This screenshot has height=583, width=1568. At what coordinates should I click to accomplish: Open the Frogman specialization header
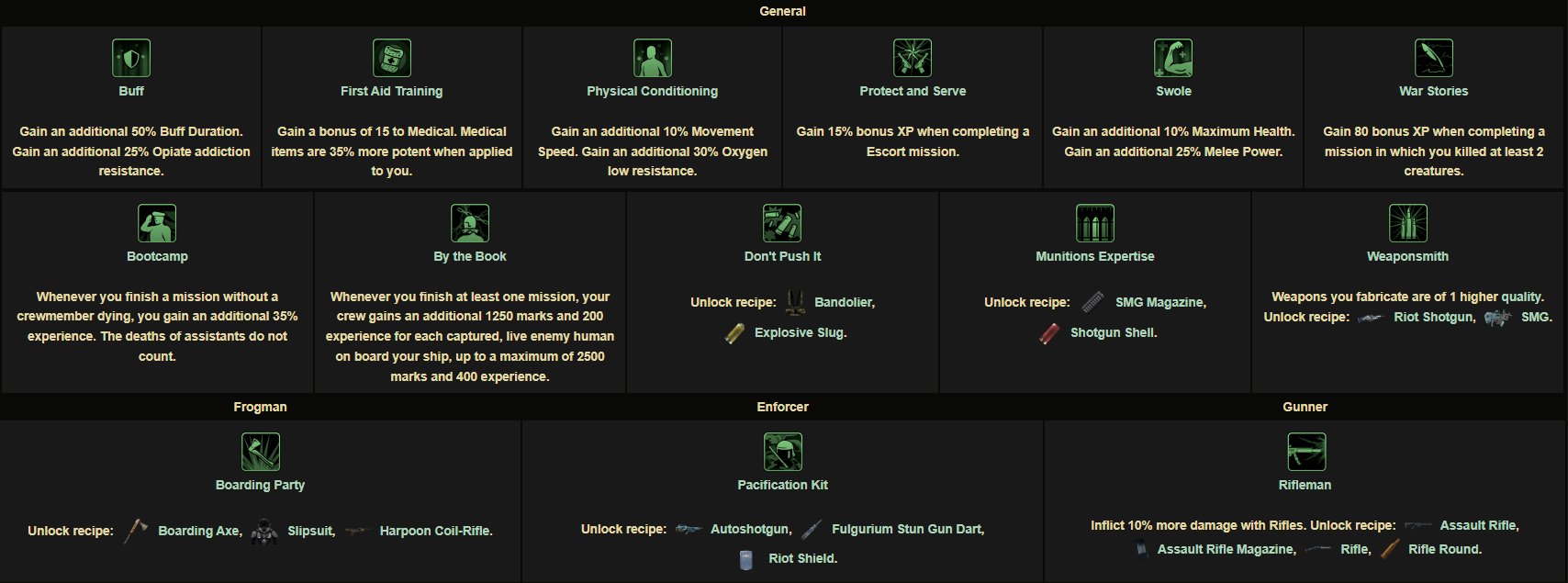[x=261, y=407]
